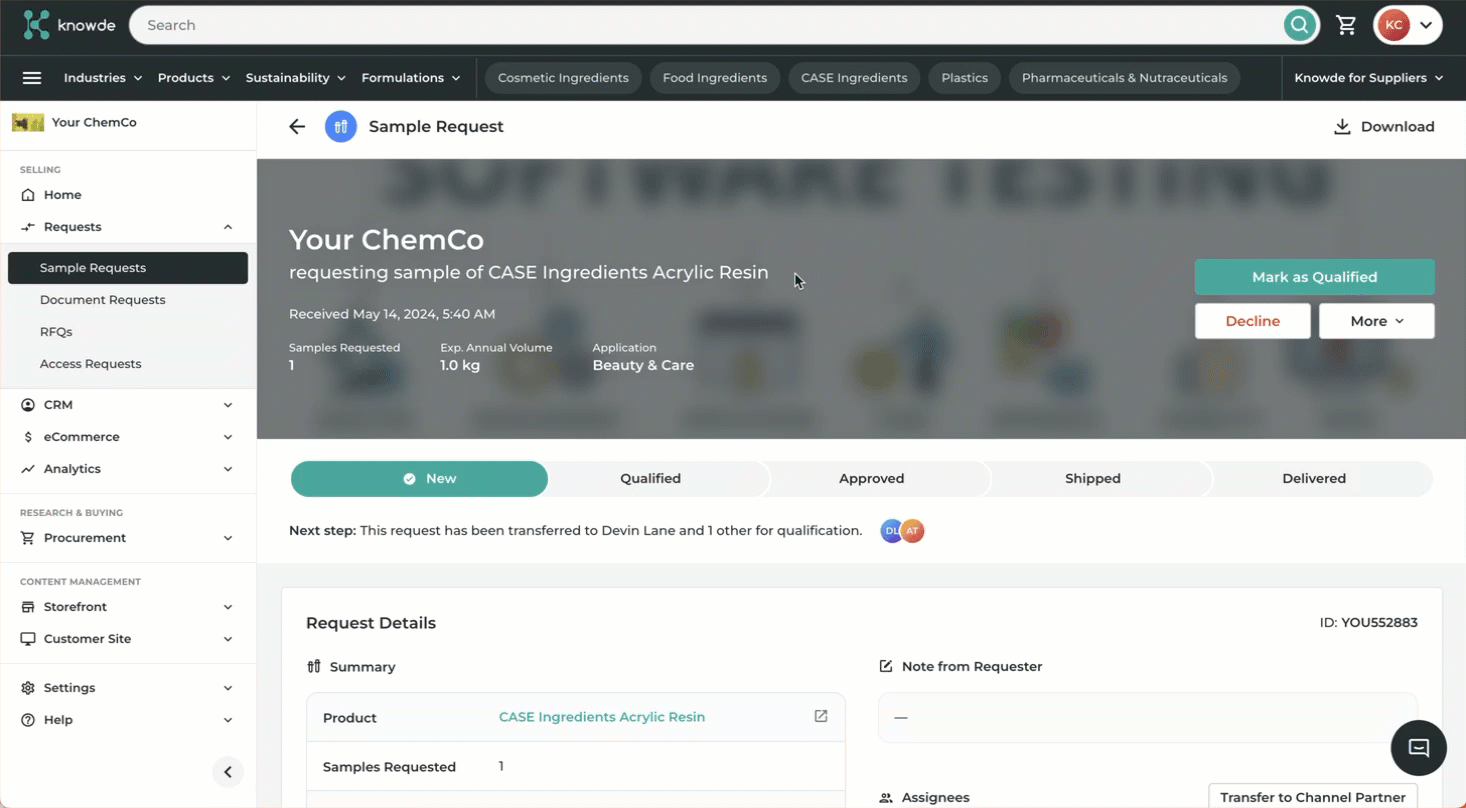Expand the Formulations dropdown menu
Screen dimensions: 1466x808
pos(411,78)
